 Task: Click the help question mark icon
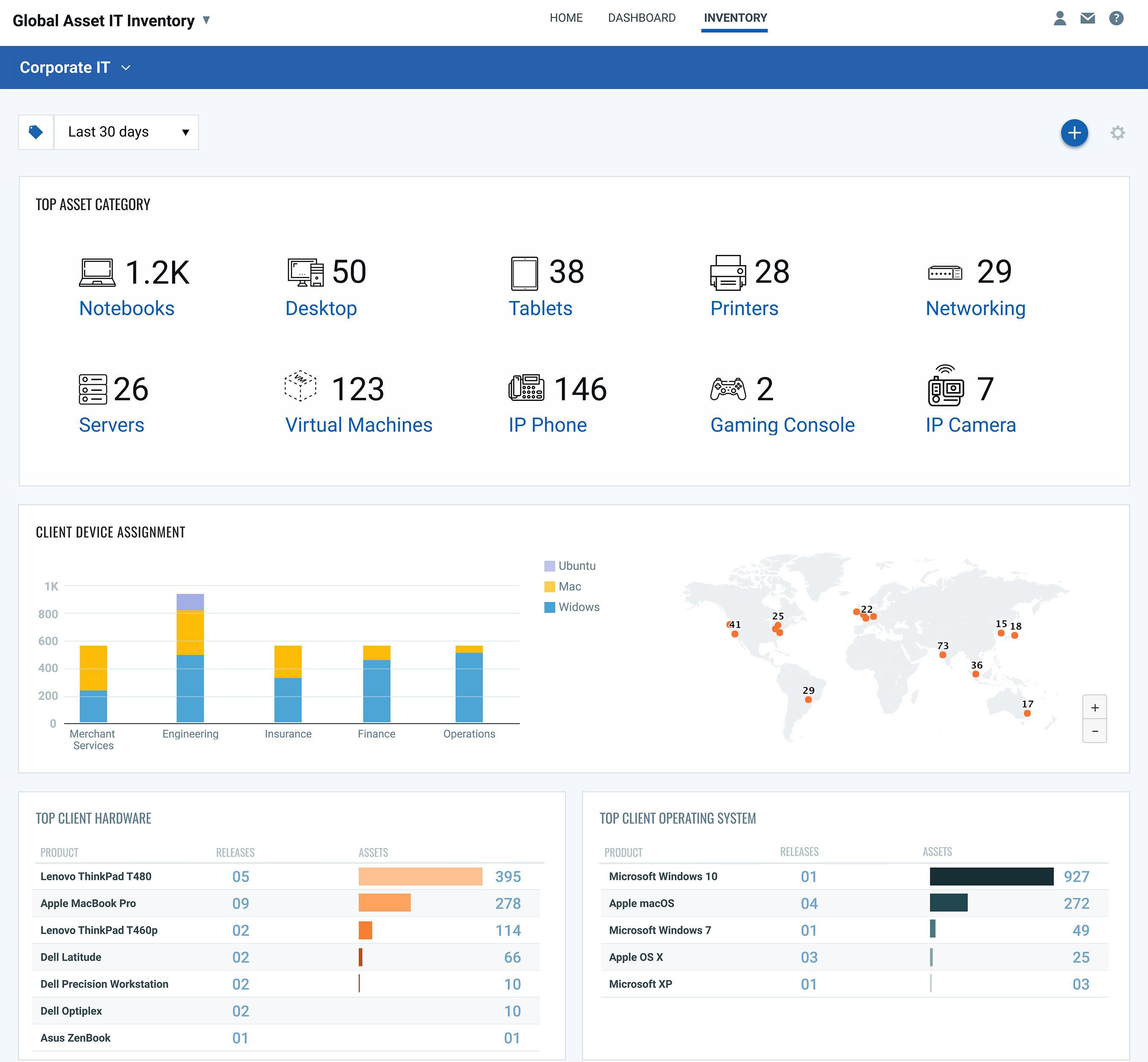[x=1116, y=19]
